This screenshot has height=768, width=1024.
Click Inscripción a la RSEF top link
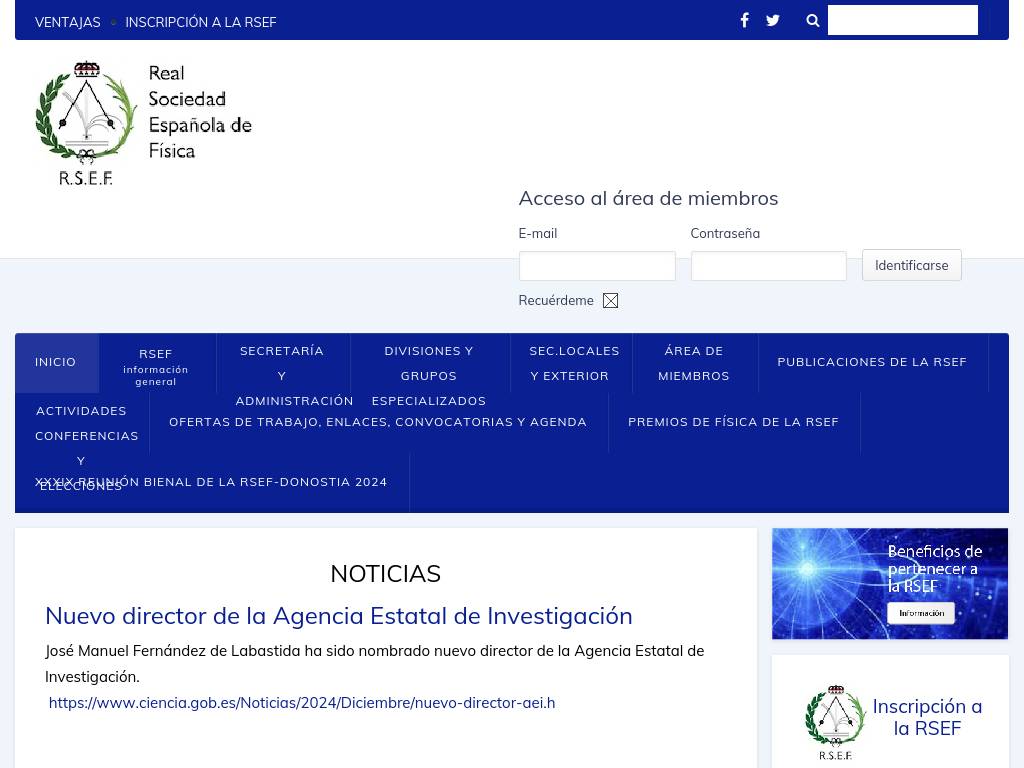200,22
